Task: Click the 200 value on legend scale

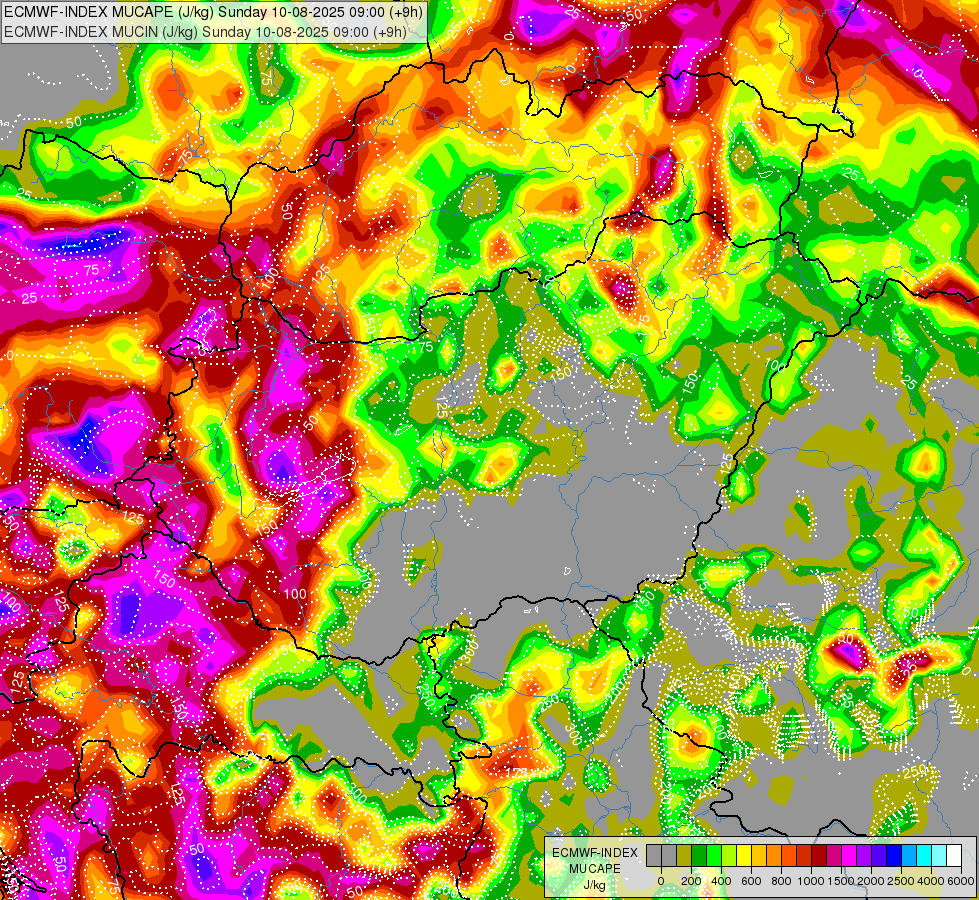Action: click(x=691, y=881)
